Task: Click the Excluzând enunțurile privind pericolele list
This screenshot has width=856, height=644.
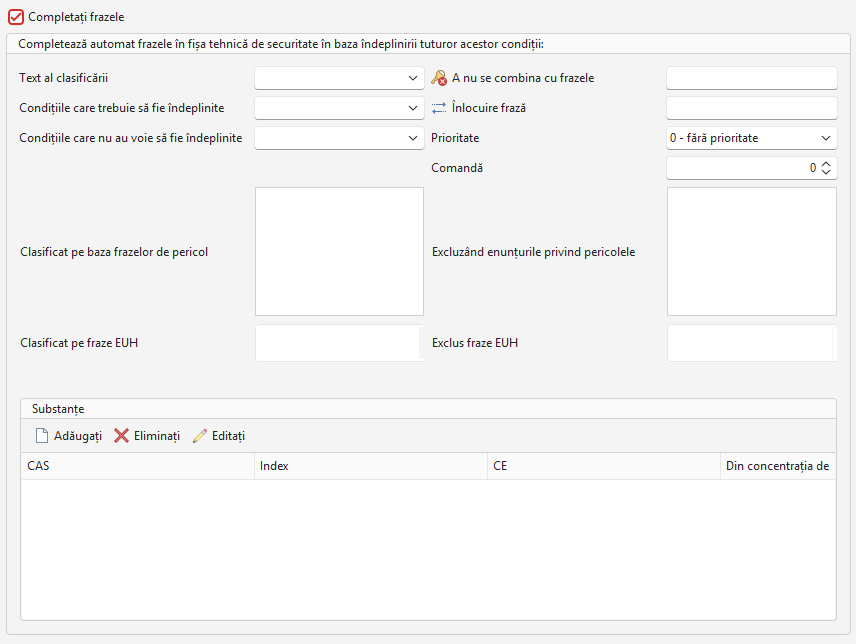Action: pyautogui.click(x=751, y=252)
